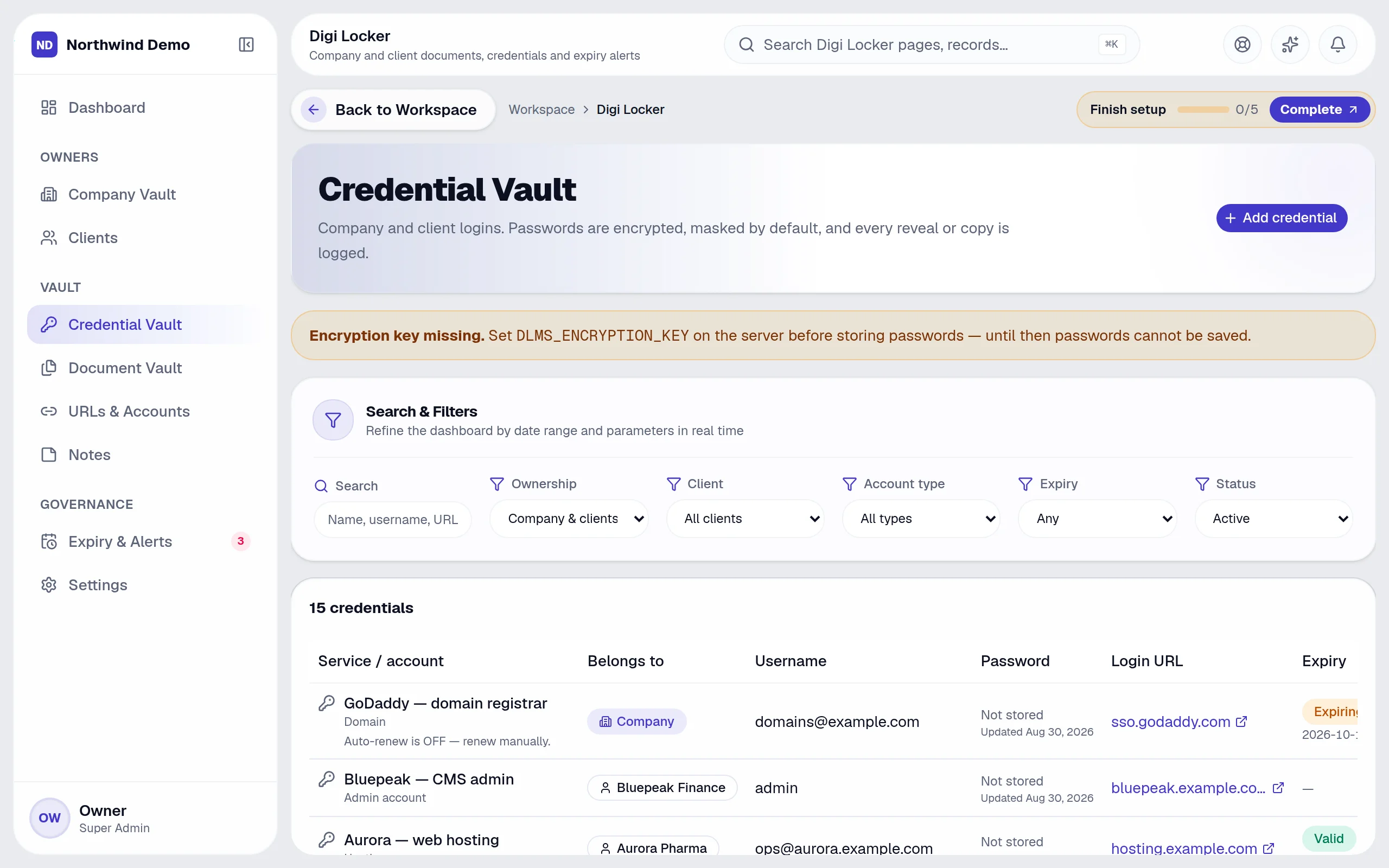Open the Ownership dropdown
The height and width of the screenshot is (868, 1389).
click(569, 519)
